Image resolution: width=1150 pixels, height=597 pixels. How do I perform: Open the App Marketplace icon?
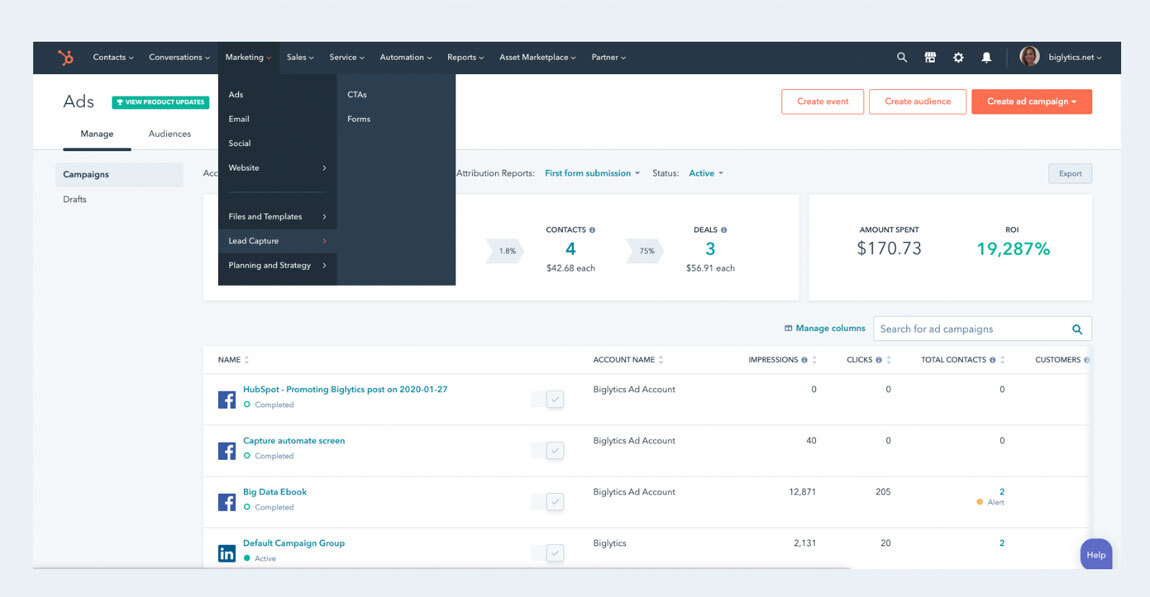pyautogui.click(x=929, y=57)
